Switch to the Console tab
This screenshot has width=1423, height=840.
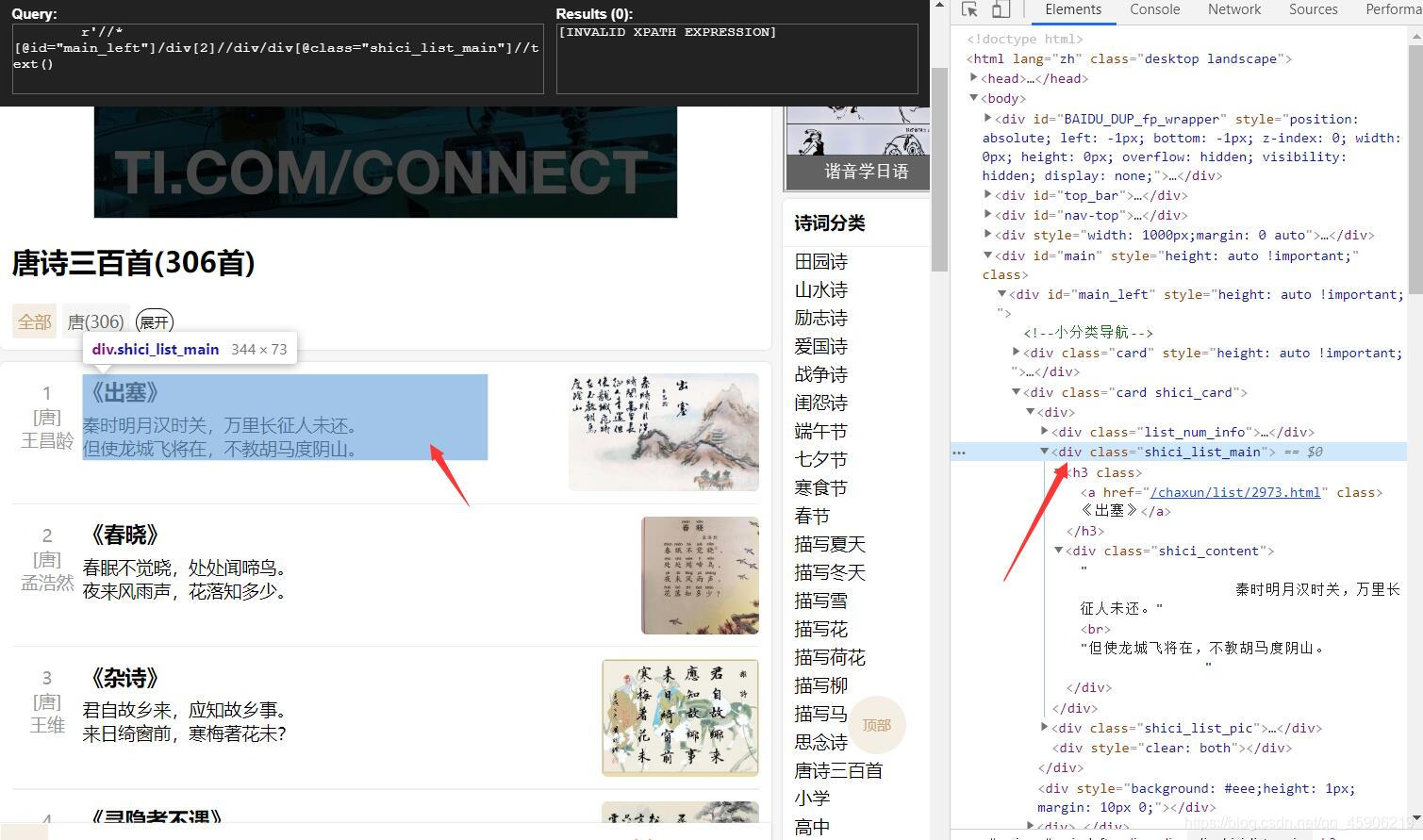[1153, 9]
